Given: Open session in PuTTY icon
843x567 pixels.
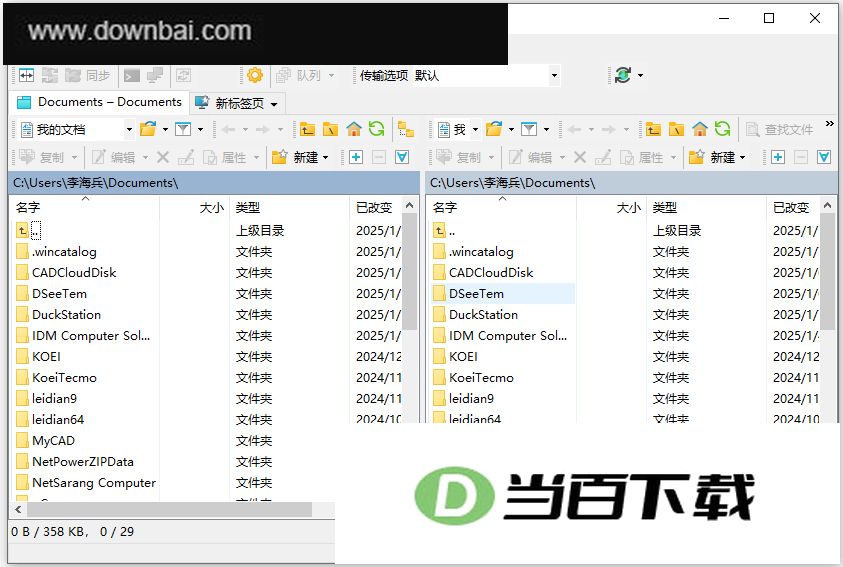Looking at the screenshot, I should (155, 75).
